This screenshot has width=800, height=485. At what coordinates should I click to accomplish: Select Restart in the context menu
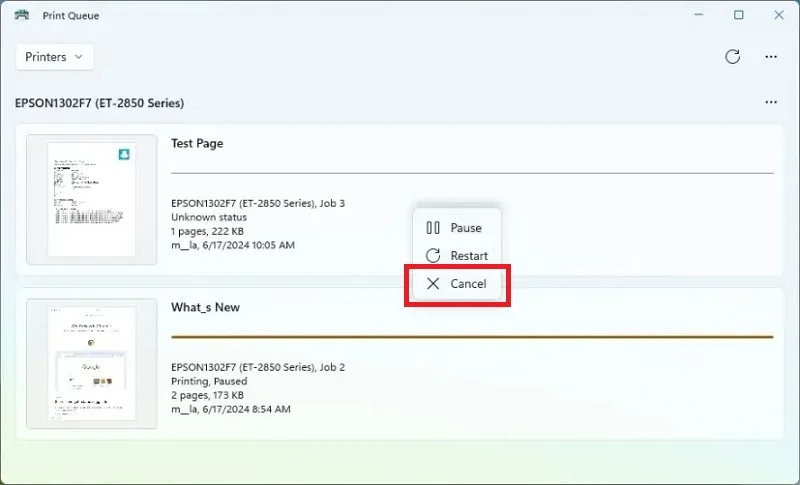(x=457, y=256)
